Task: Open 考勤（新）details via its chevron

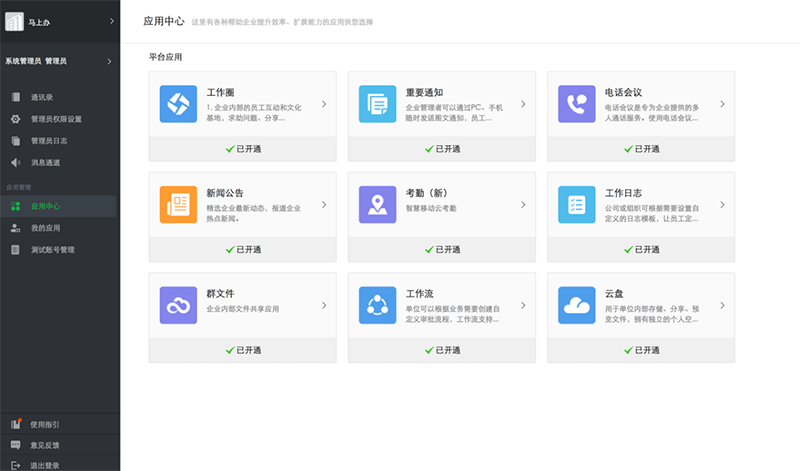Action: point(523,205)
